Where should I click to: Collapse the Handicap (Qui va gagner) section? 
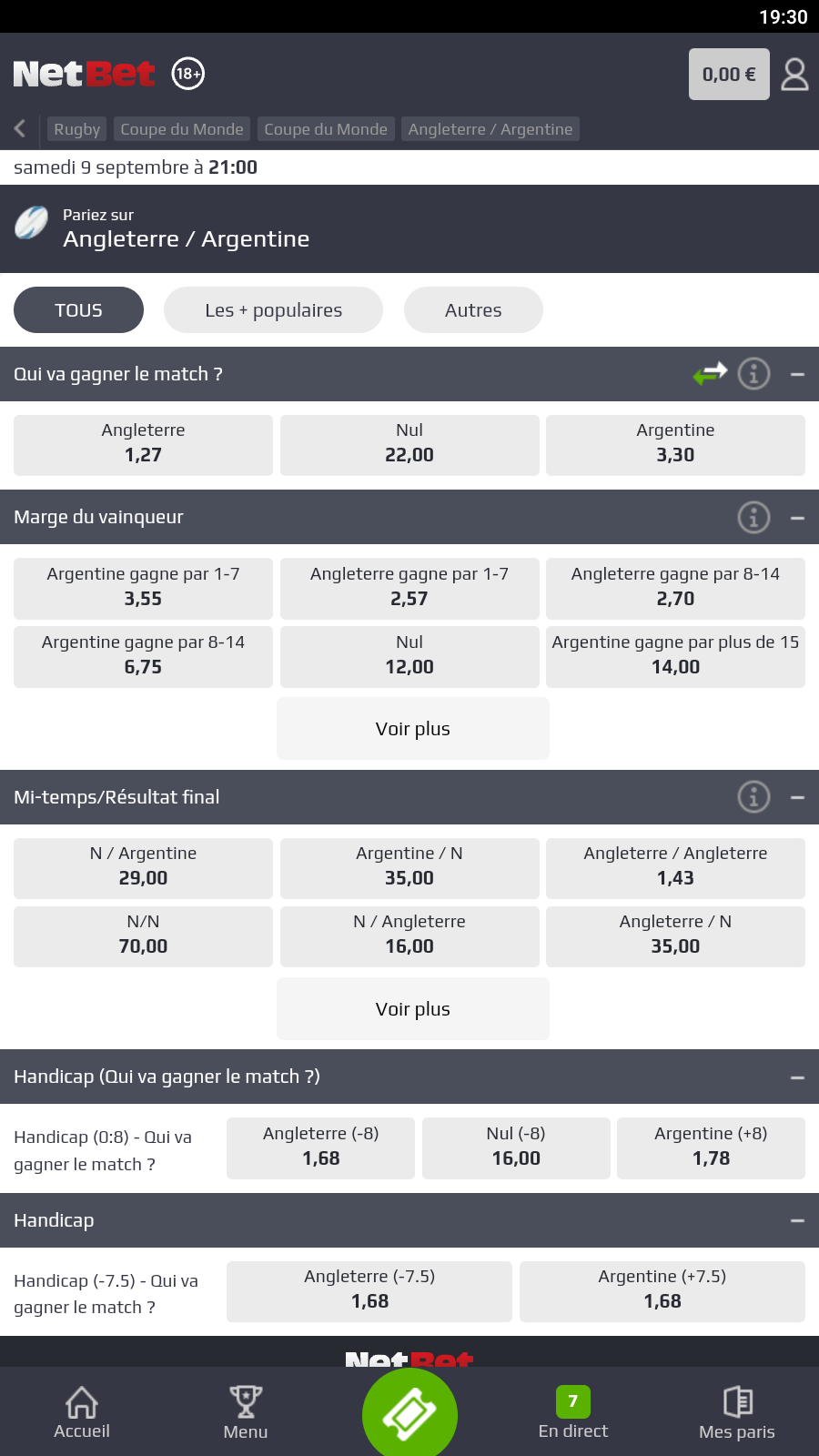pyautogui.click(x=797, y=1077)
